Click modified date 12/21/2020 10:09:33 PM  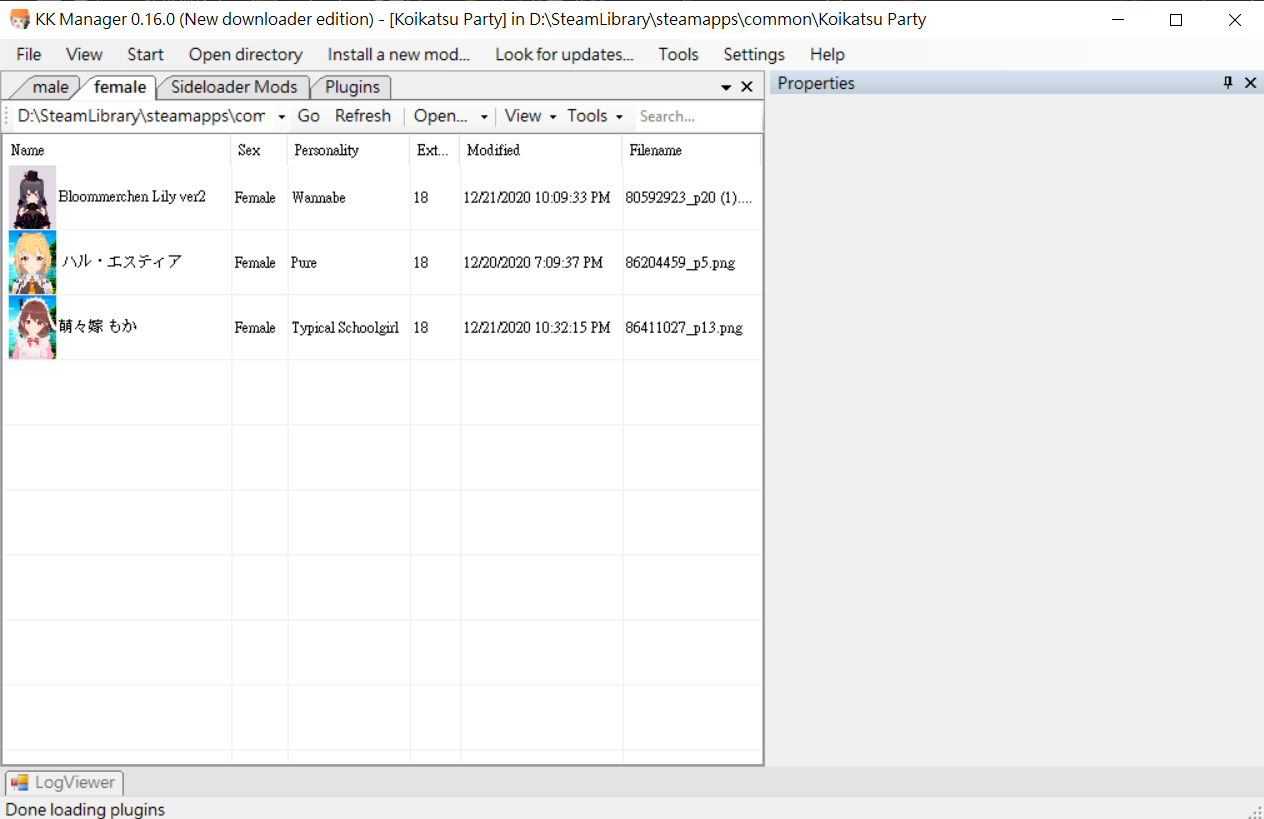coord(537,198)
